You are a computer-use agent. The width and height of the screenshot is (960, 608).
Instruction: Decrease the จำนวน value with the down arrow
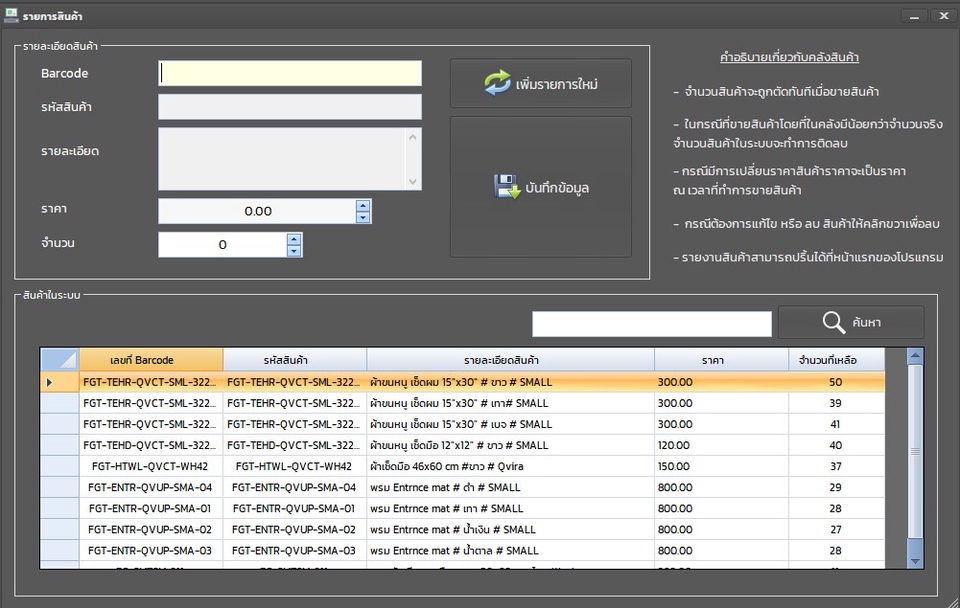click(x=293, y=250)
